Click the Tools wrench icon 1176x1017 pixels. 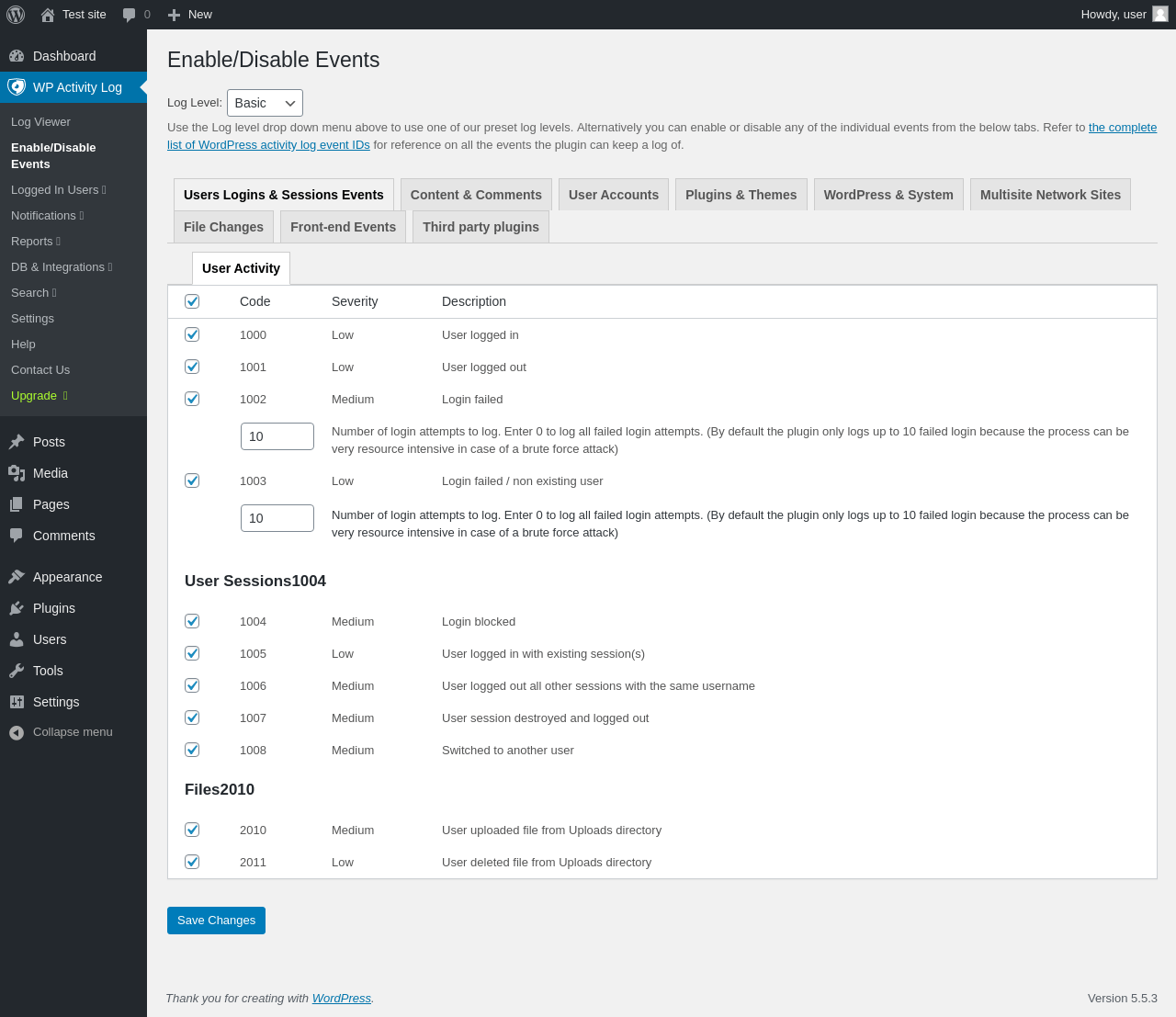click(x=17, y=671)
